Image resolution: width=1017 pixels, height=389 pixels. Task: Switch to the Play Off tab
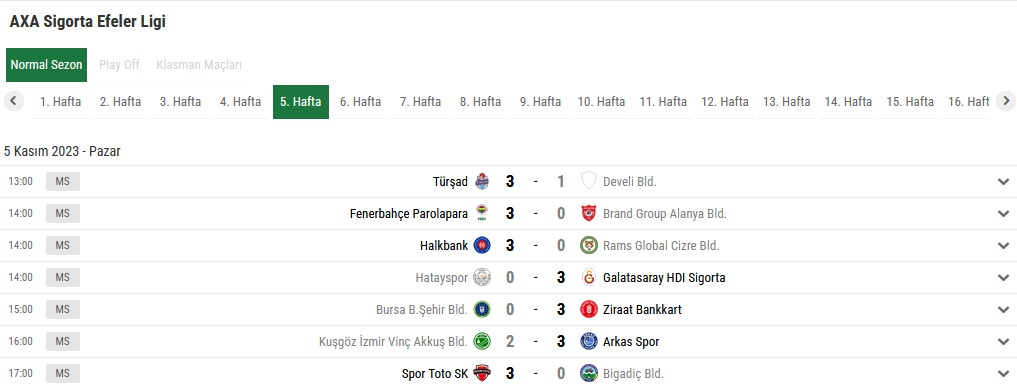(119, 65)
